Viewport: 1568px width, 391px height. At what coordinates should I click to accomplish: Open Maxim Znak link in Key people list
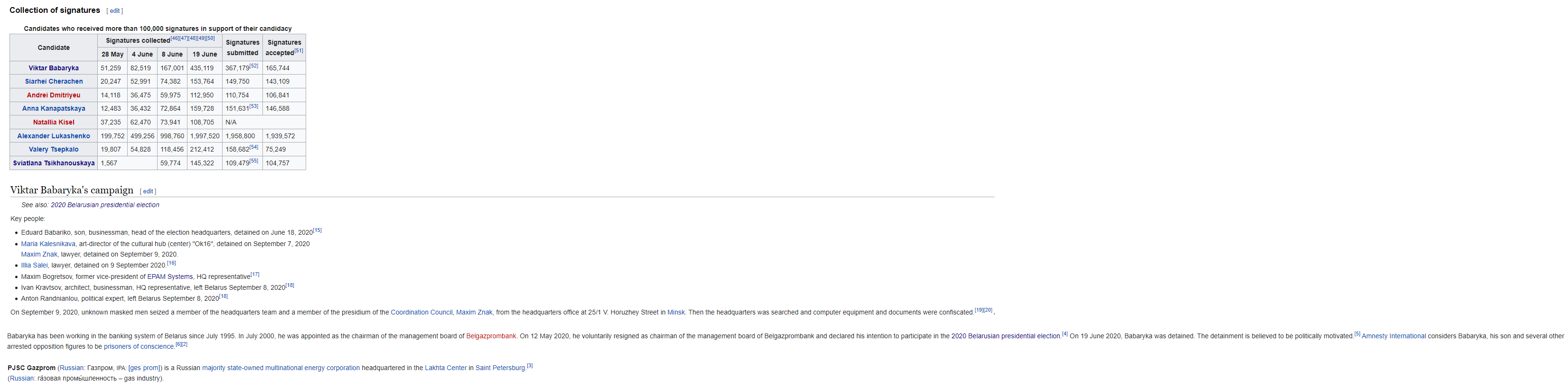39,255
